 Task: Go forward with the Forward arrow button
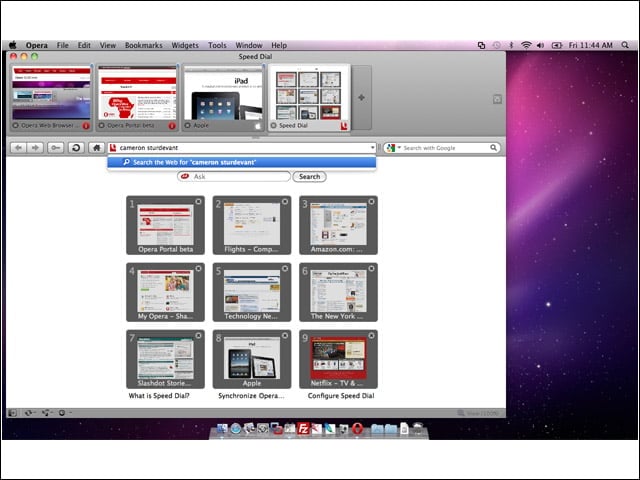coord(35,148)
